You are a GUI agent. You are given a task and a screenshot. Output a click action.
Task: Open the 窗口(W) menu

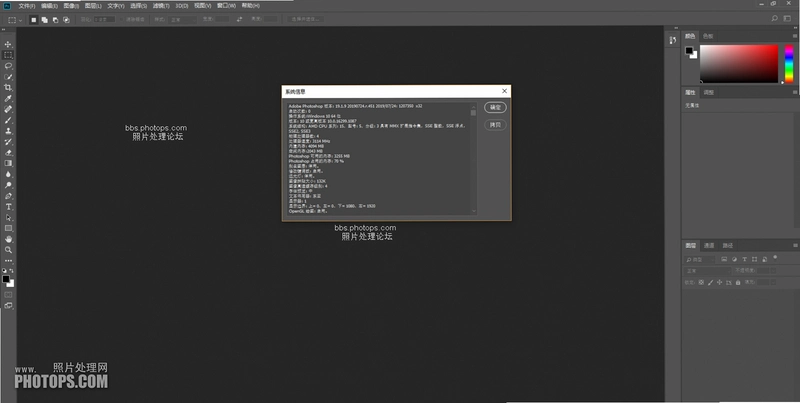(x=226, y=6)
